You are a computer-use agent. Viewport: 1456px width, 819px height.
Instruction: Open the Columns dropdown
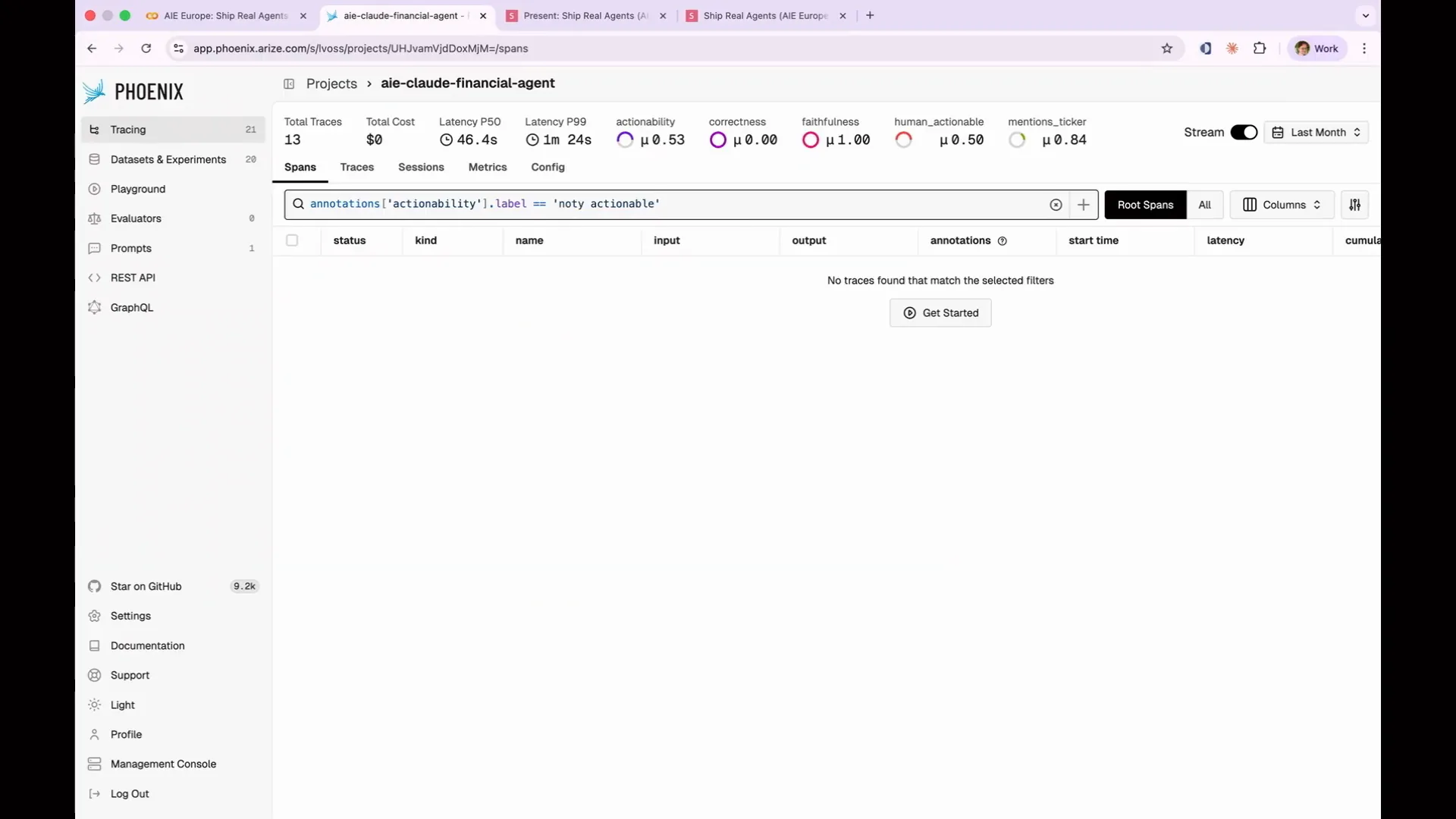click(x=1282, y=205)
